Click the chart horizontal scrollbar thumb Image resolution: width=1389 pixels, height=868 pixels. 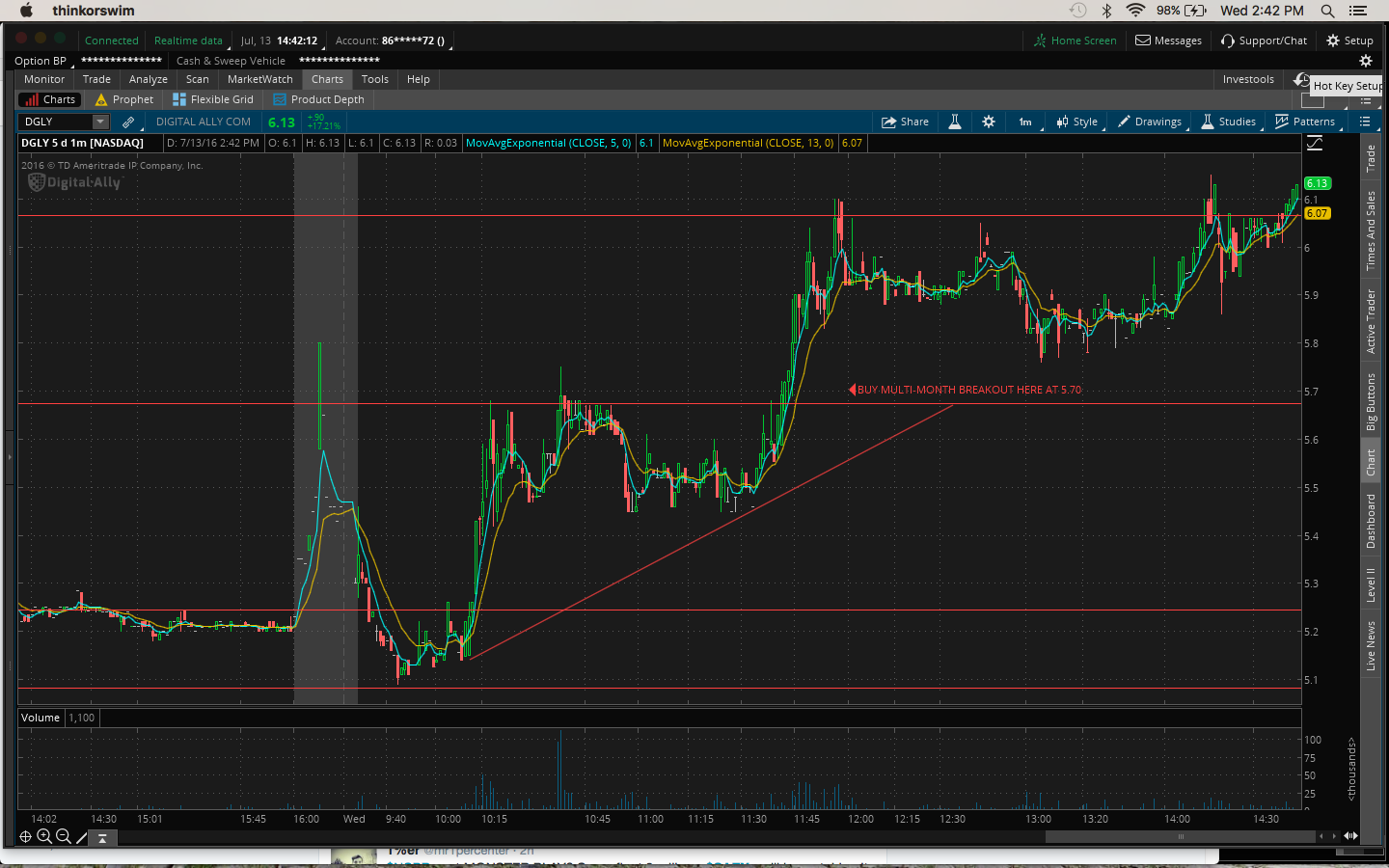pos(1180,836)
